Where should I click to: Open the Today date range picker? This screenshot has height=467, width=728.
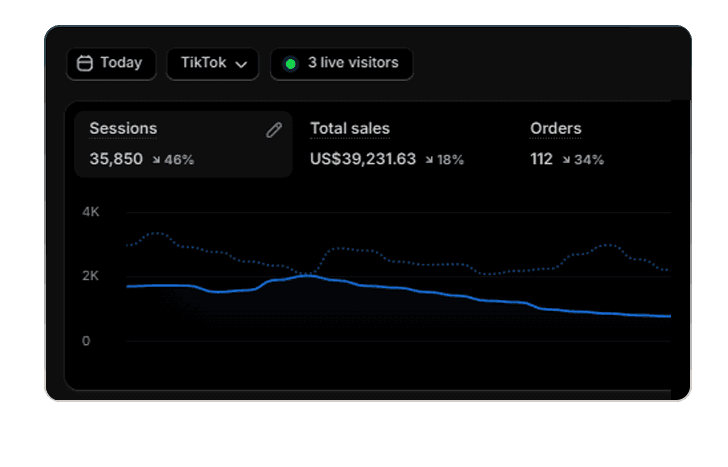click(x=111, y=64)
